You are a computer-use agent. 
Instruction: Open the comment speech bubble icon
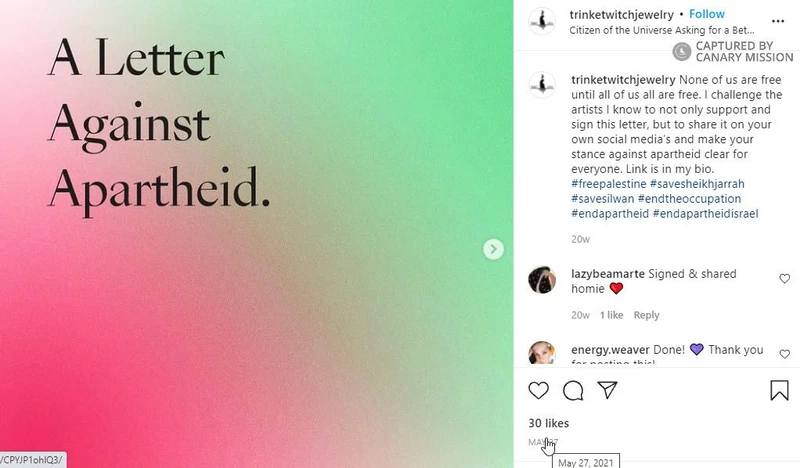(x=573, y=390)
